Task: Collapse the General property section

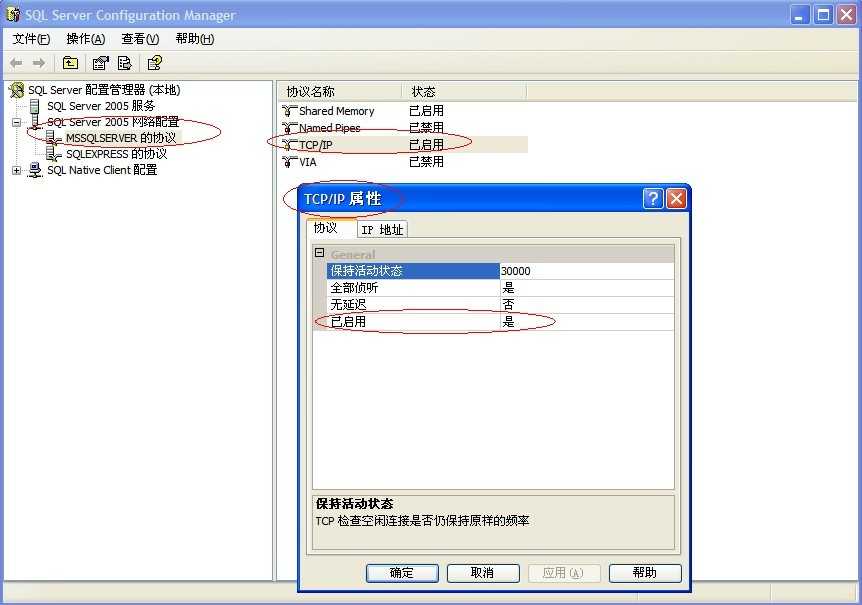Action: click(x=319, y=253)
